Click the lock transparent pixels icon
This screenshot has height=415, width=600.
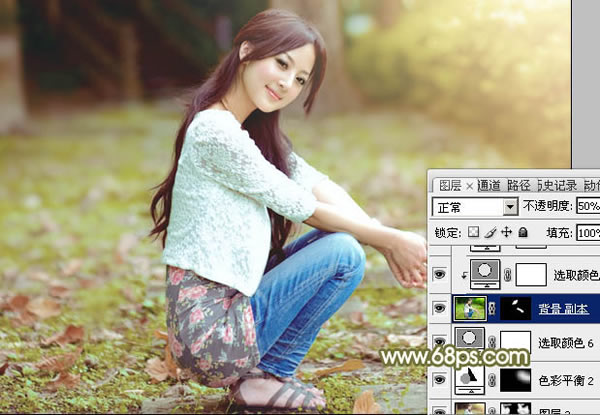(473, 232)
